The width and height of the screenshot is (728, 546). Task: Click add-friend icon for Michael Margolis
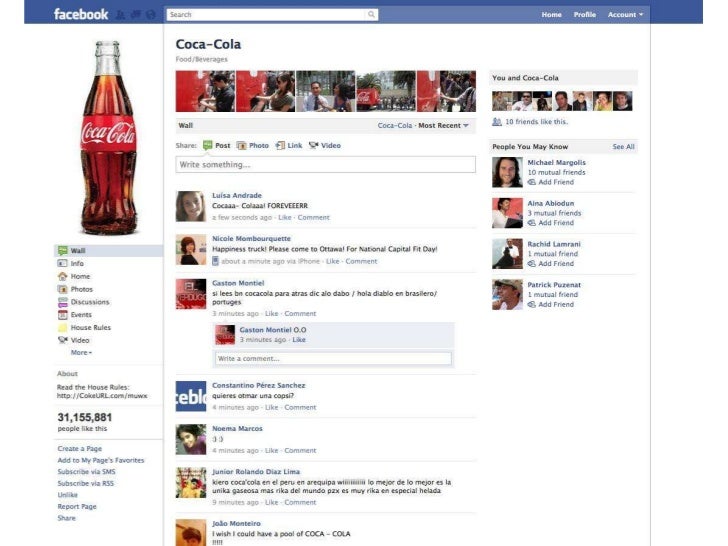coord(532,182)
